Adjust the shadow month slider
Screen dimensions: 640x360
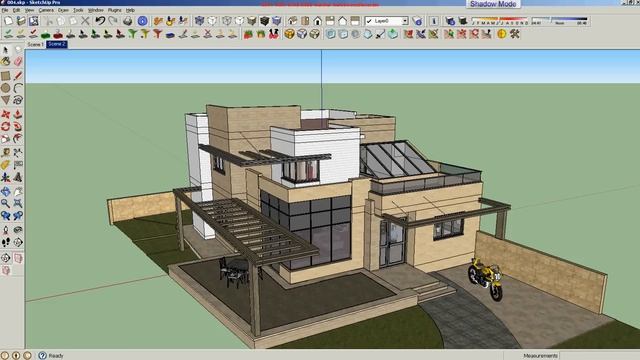pyautogui.click(x=500, y=20)
